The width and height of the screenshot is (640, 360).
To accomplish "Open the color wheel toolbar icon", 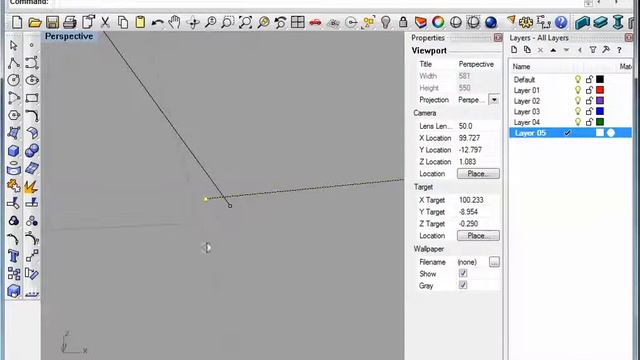I will pos(438,22).
